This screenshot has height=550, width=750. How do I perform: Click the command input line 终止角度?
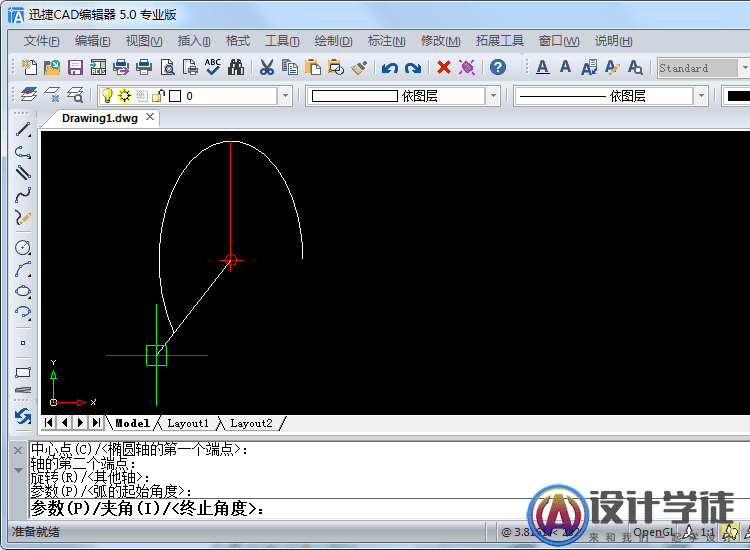(147, 508)
